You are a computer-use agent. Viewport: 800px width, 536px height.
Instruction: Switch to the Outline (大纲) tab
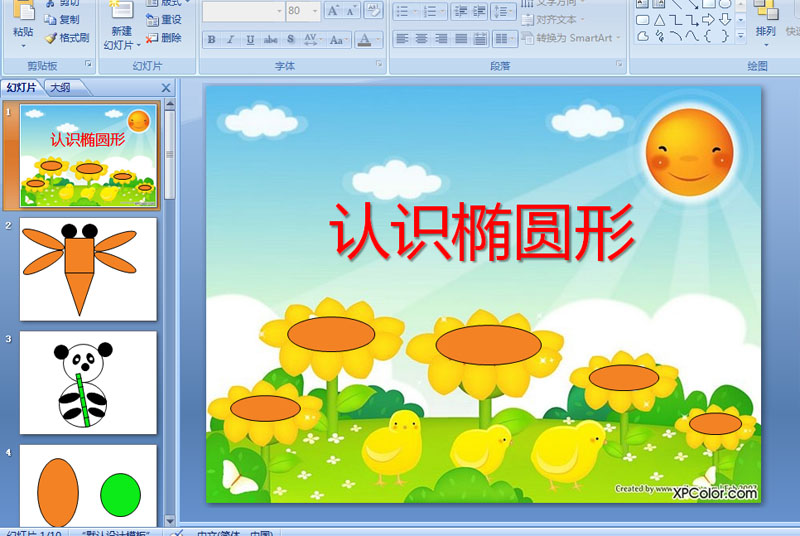point(61,88)
